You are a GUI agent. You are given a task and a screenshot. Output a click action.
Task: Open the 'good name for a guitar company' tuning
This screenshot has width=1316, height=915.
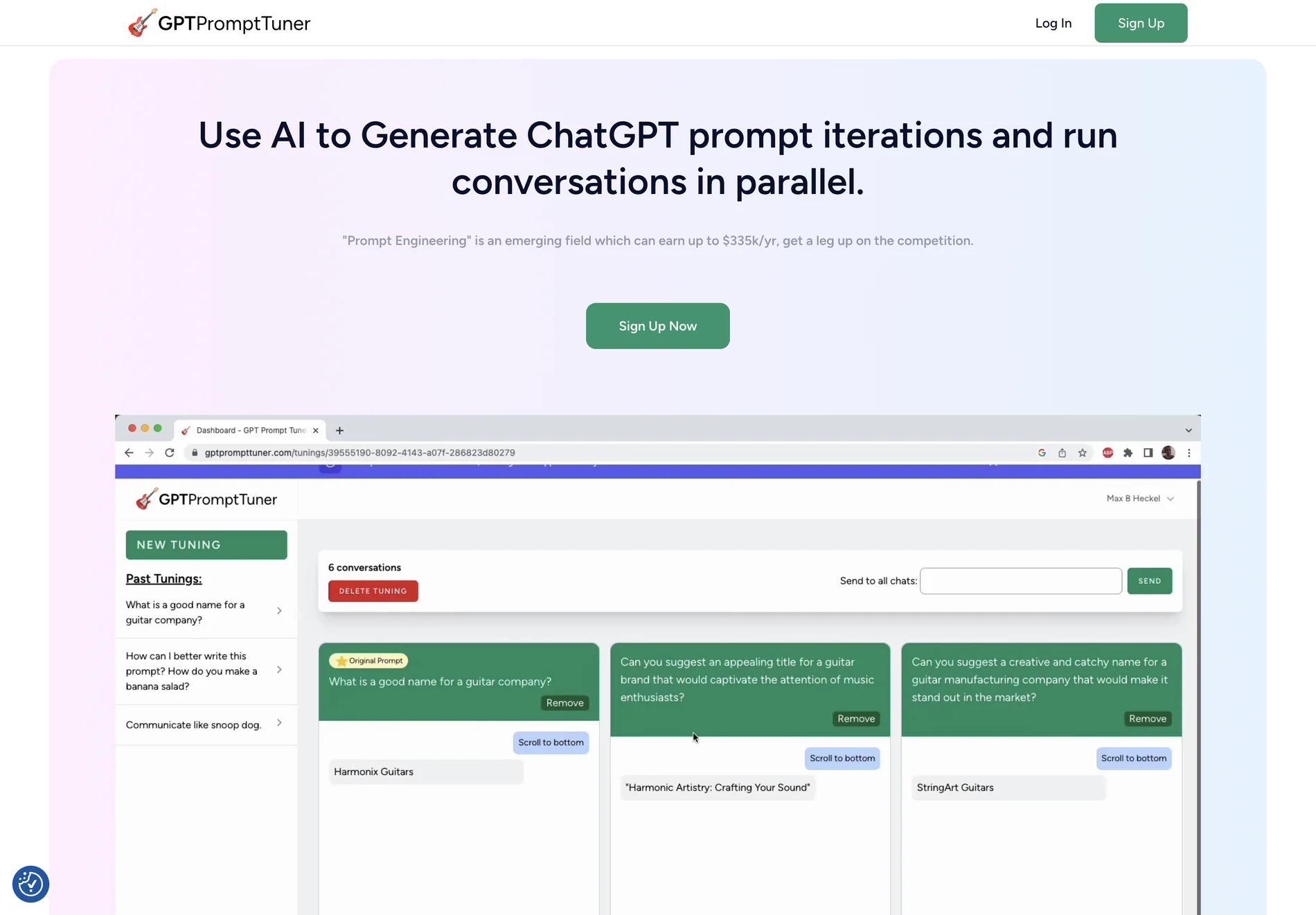[185, 612]
